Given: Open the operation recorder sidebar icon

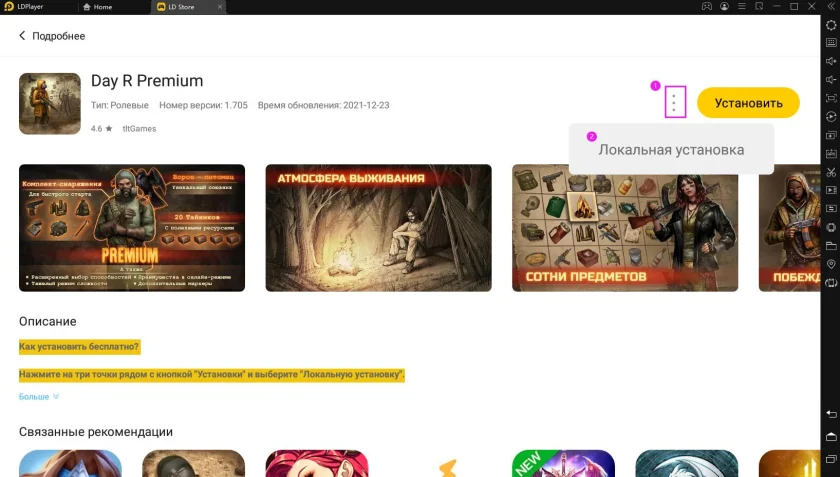Looking at the screenshot, I should (x=831, y=116).
